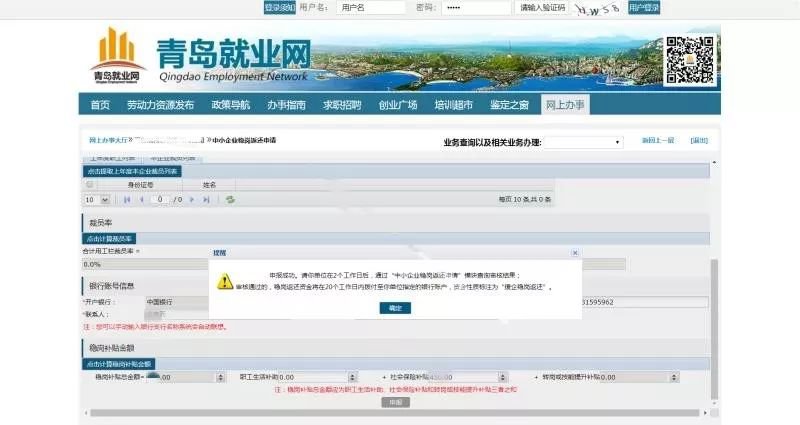Open 政策导航 in the navigation bar
This screenshot has height=425, width=800.
230,105
